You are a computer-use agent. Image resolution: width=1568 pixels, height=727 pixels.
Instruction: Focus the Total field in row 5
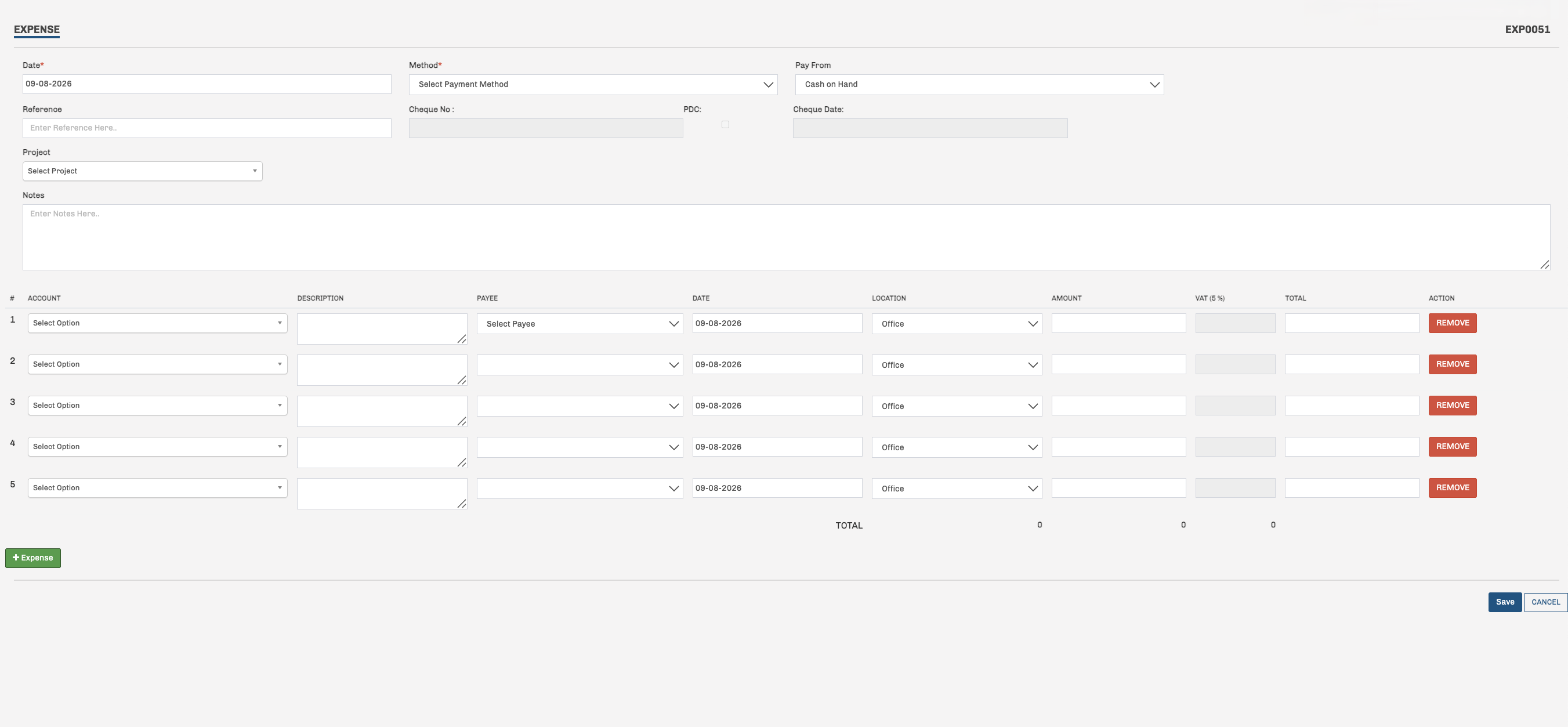point(1351,488)
